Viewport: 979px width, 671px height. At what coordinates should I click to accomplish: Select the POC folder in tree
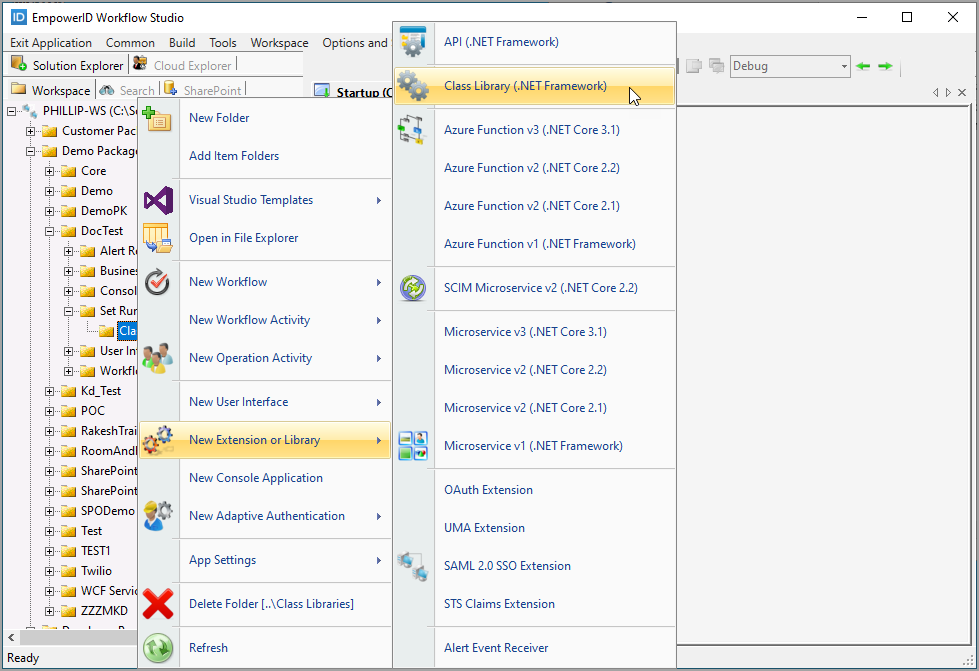click(x=92, y=411)
